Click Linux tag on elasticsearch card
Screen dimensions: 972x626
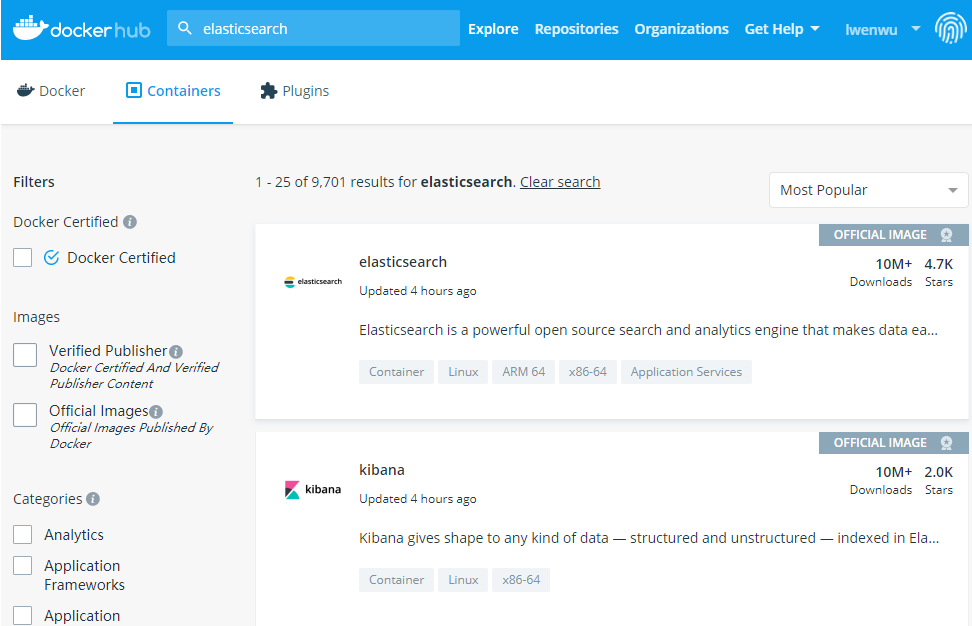click(463, 372)
